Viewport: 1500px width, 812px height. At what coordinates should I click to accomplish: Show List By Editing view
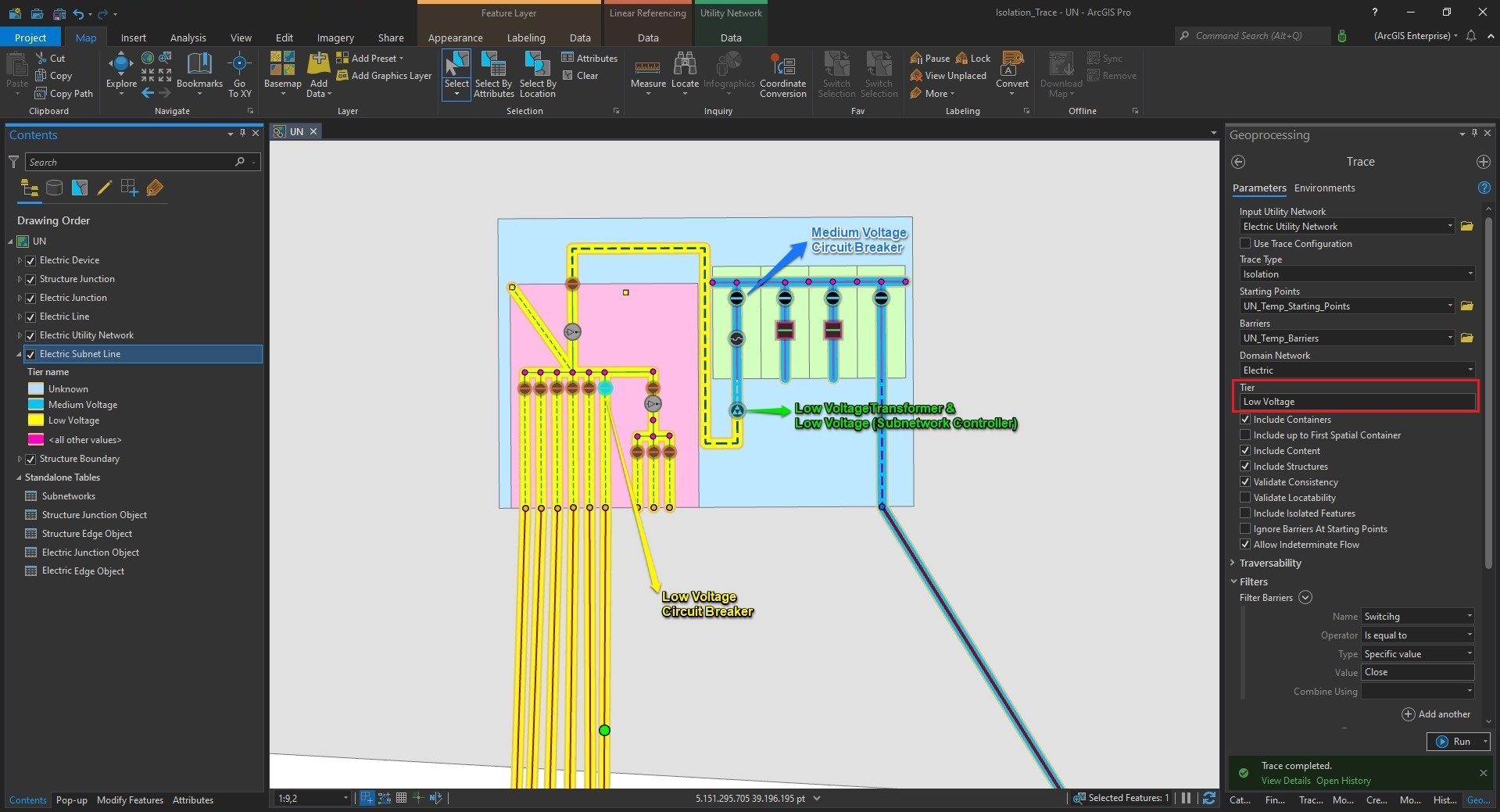[x=104, y=188]
